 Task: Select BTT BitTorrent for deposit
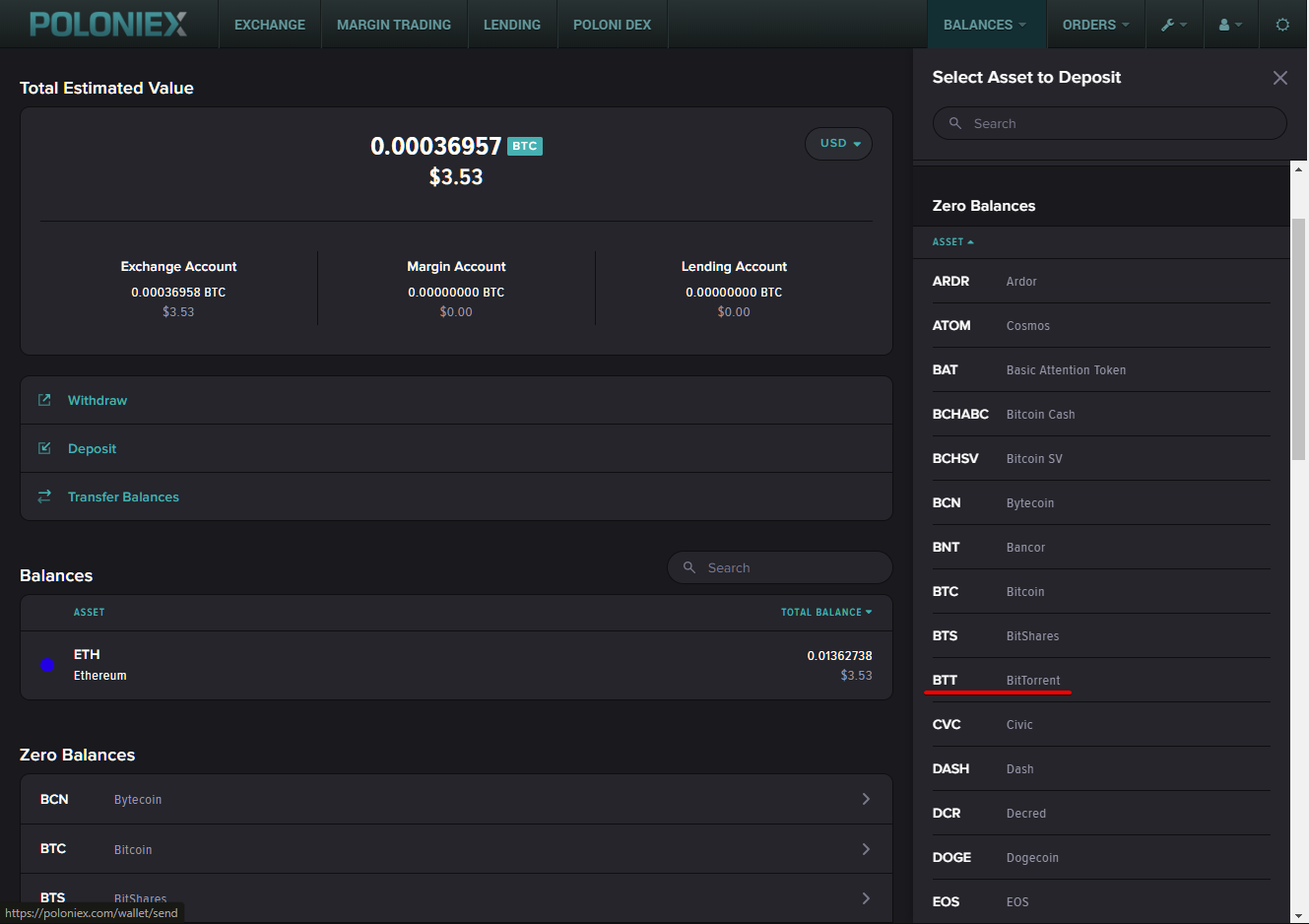1101,680
